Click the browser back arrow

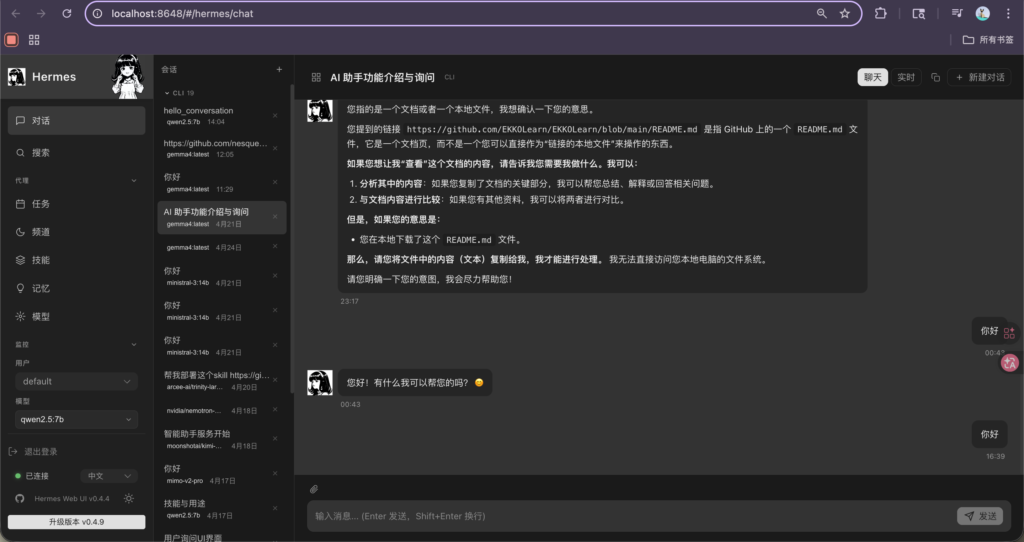[x=16, y=13]
